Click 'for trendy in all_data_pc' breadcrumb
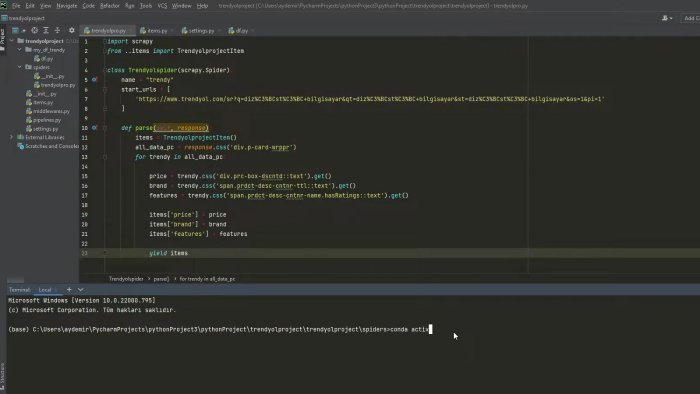Image resolution: width=700 pixels, height=394 pixels. pos(207,279)
